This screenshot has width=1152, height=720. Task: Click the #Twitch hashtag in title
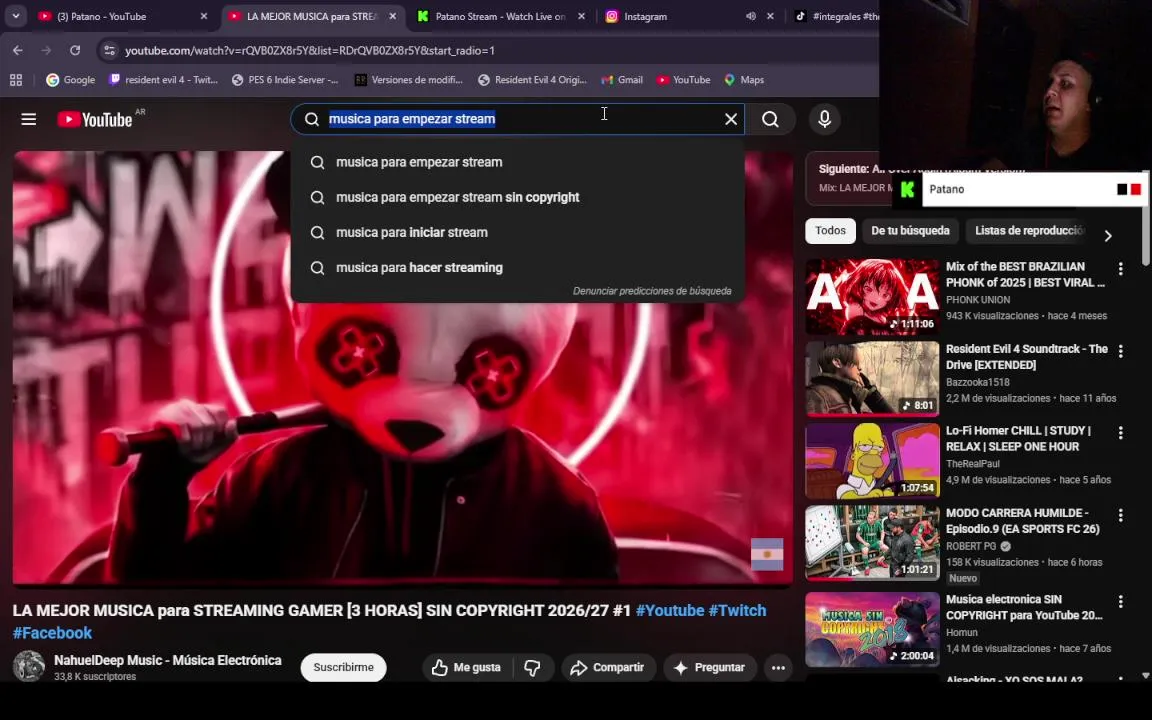coord(737,611)
